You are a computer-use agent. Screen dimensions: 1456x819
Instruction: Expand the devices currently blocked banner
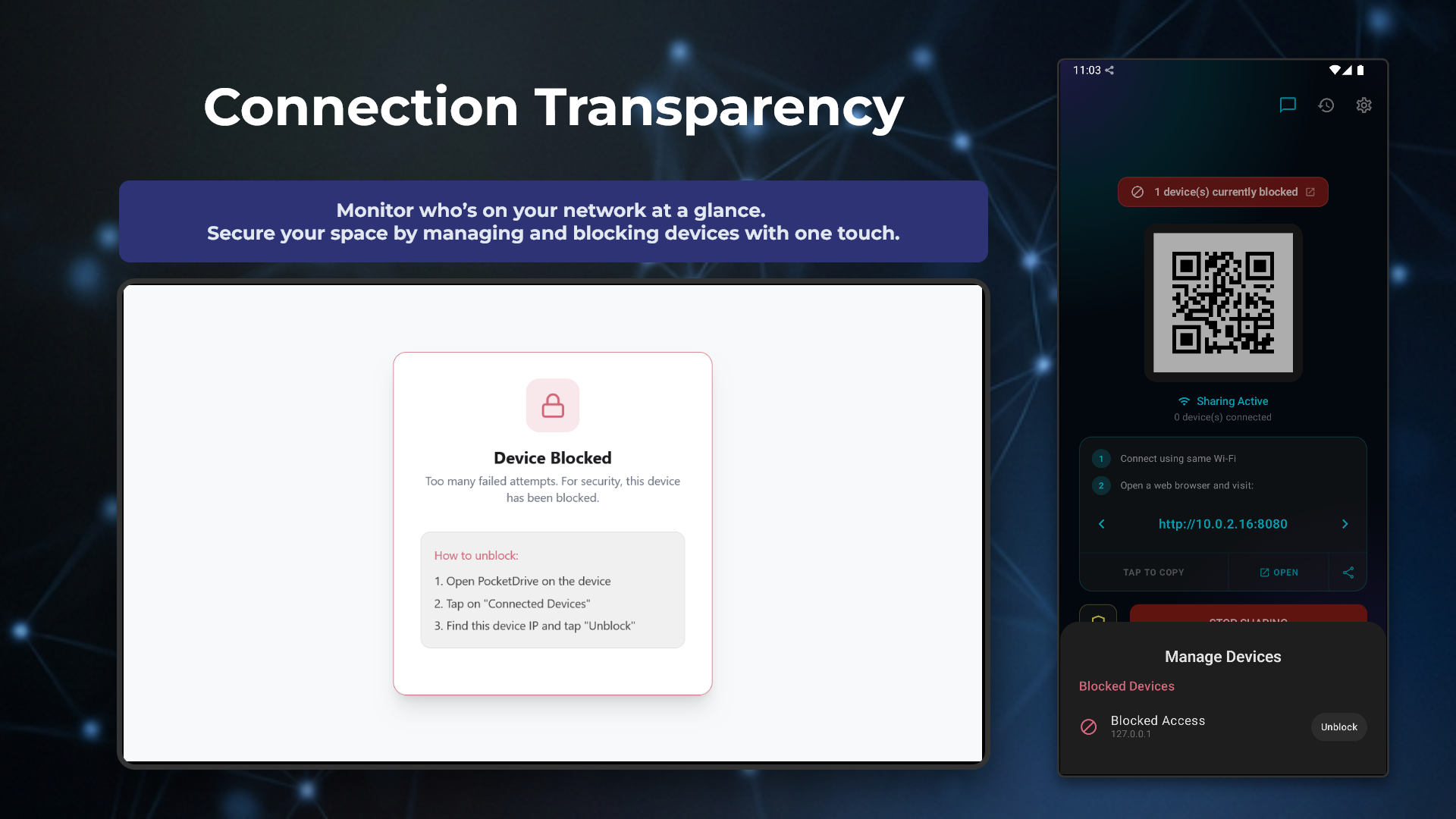[1222, 192]
